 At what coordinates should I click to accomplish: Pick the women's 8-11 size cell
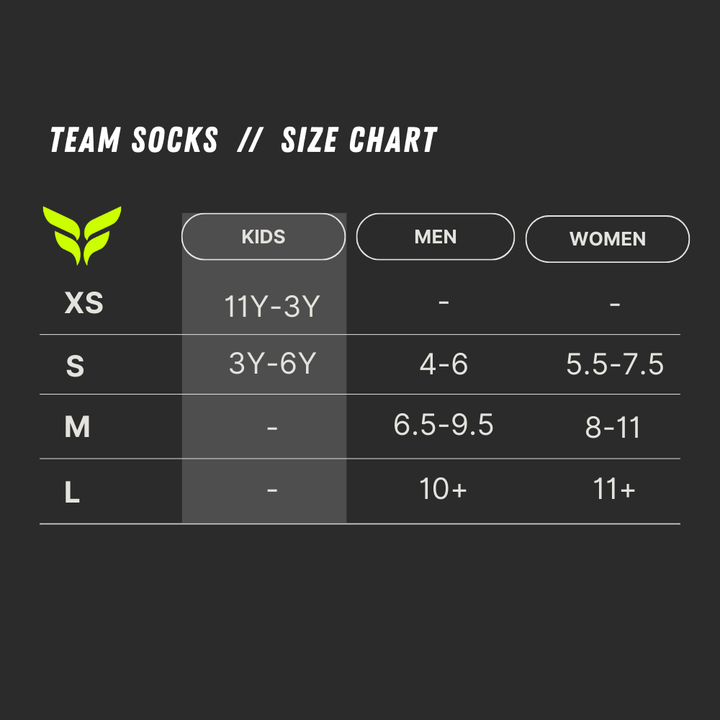[613, 428]
